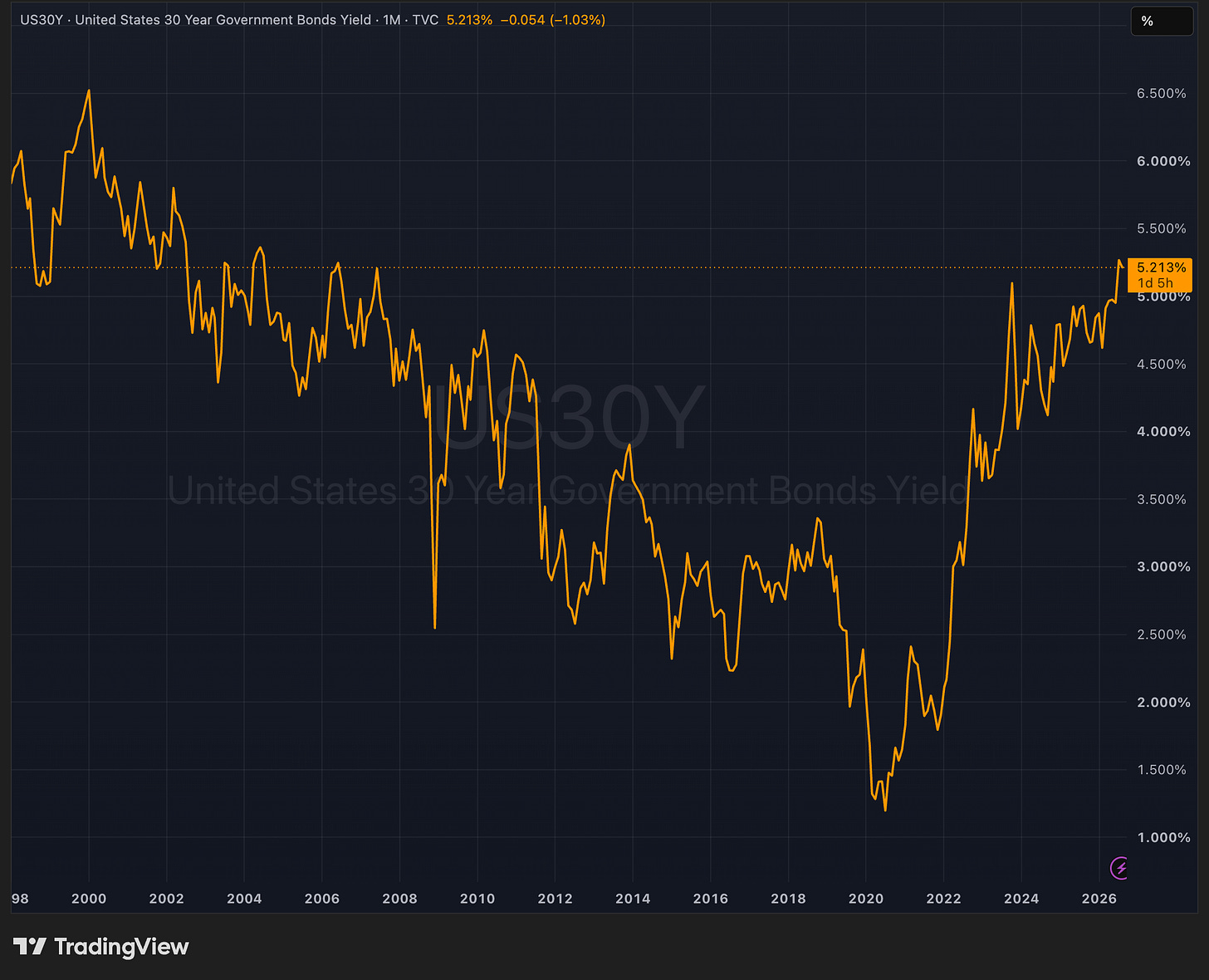Click the 2020 label on time axis

[866, 899]
